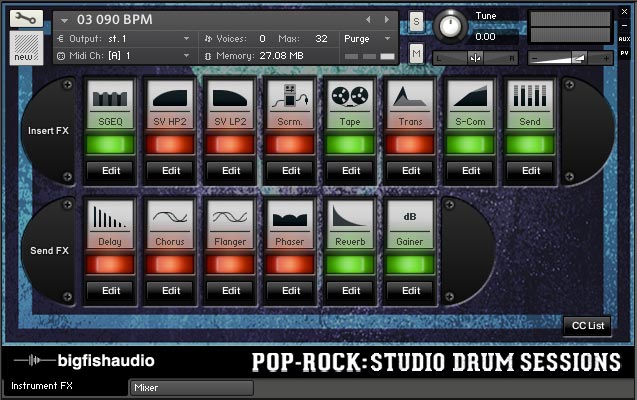This screenshot has height=400, width=637.
Task: Enable the SV LP2 red power light
Action: (230, 145)
